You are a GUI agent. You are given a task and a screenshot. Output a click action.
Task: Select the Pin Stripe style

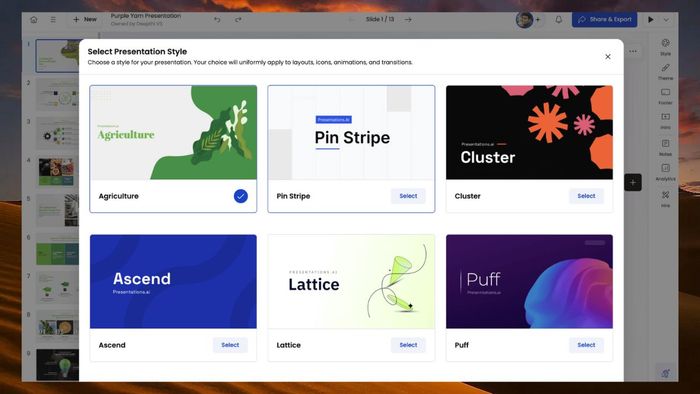pos(408,196)
